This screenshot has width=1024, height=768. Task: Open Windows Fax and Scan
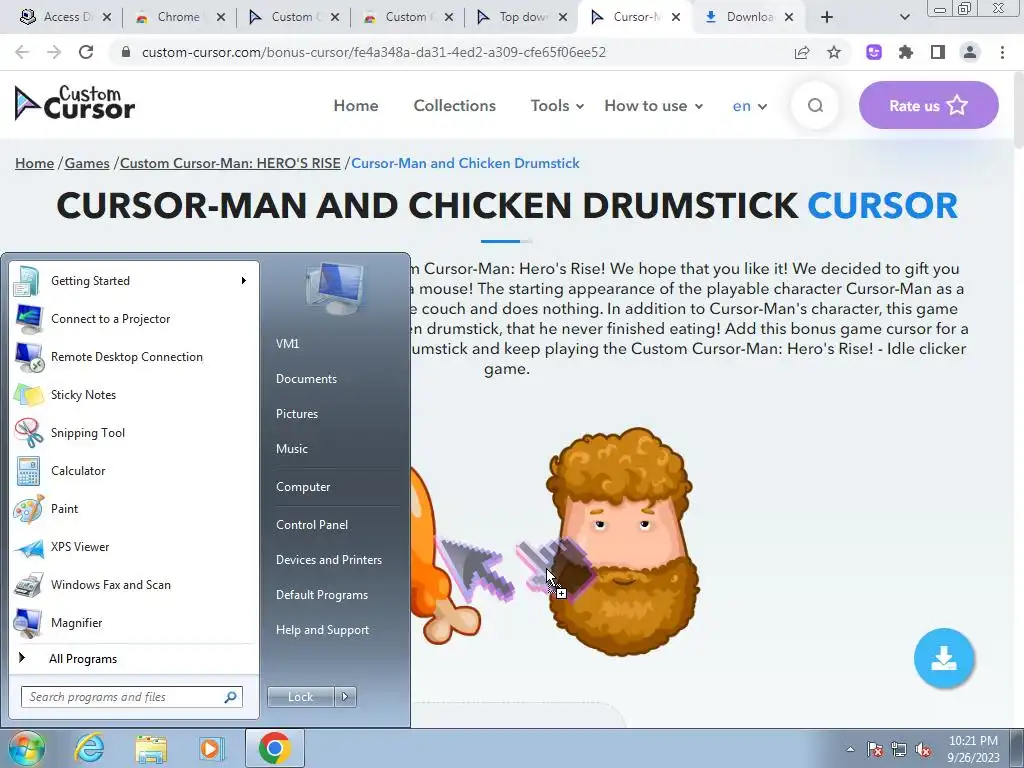coord(134,584)
